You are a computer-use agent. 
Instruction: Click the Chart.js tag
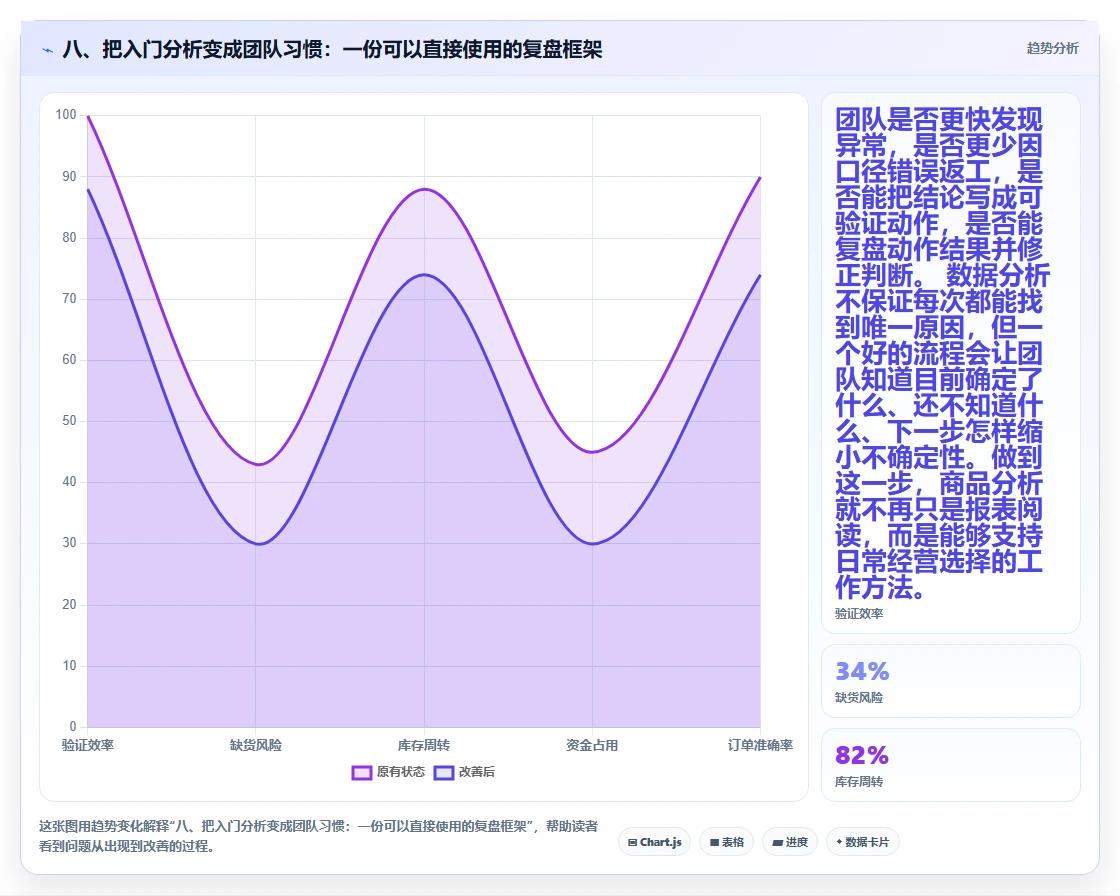point(654,842)
